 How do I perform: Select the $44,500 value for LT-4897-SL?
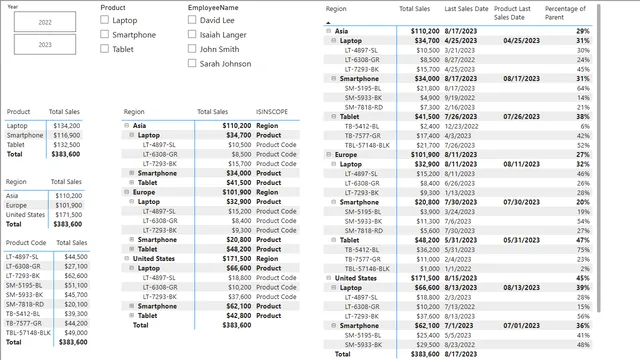point(76,257)
